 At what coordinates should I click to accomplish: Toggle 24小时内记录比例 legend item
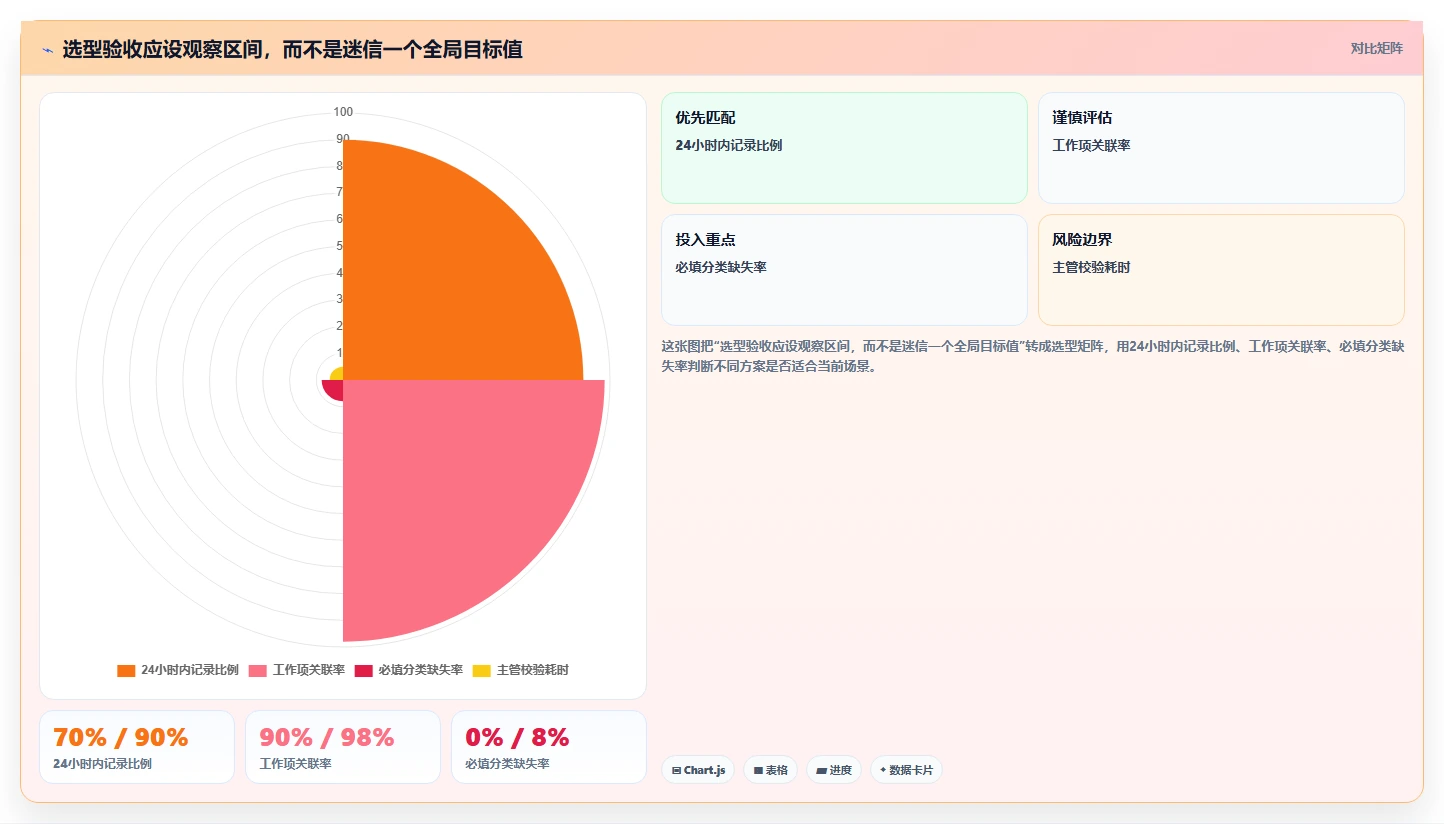178,670
